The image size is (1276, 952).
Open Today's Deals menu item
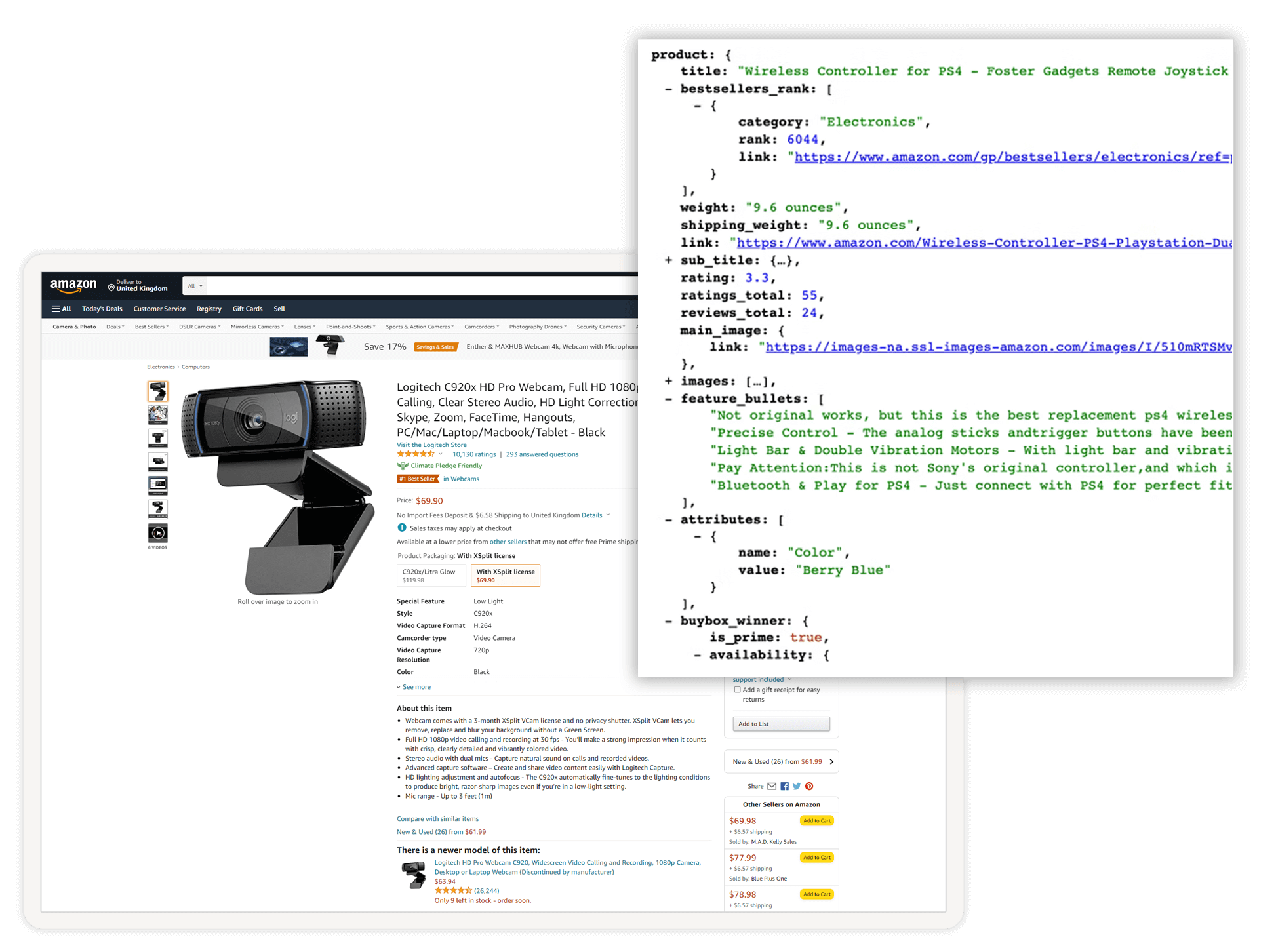pos(102,309)
